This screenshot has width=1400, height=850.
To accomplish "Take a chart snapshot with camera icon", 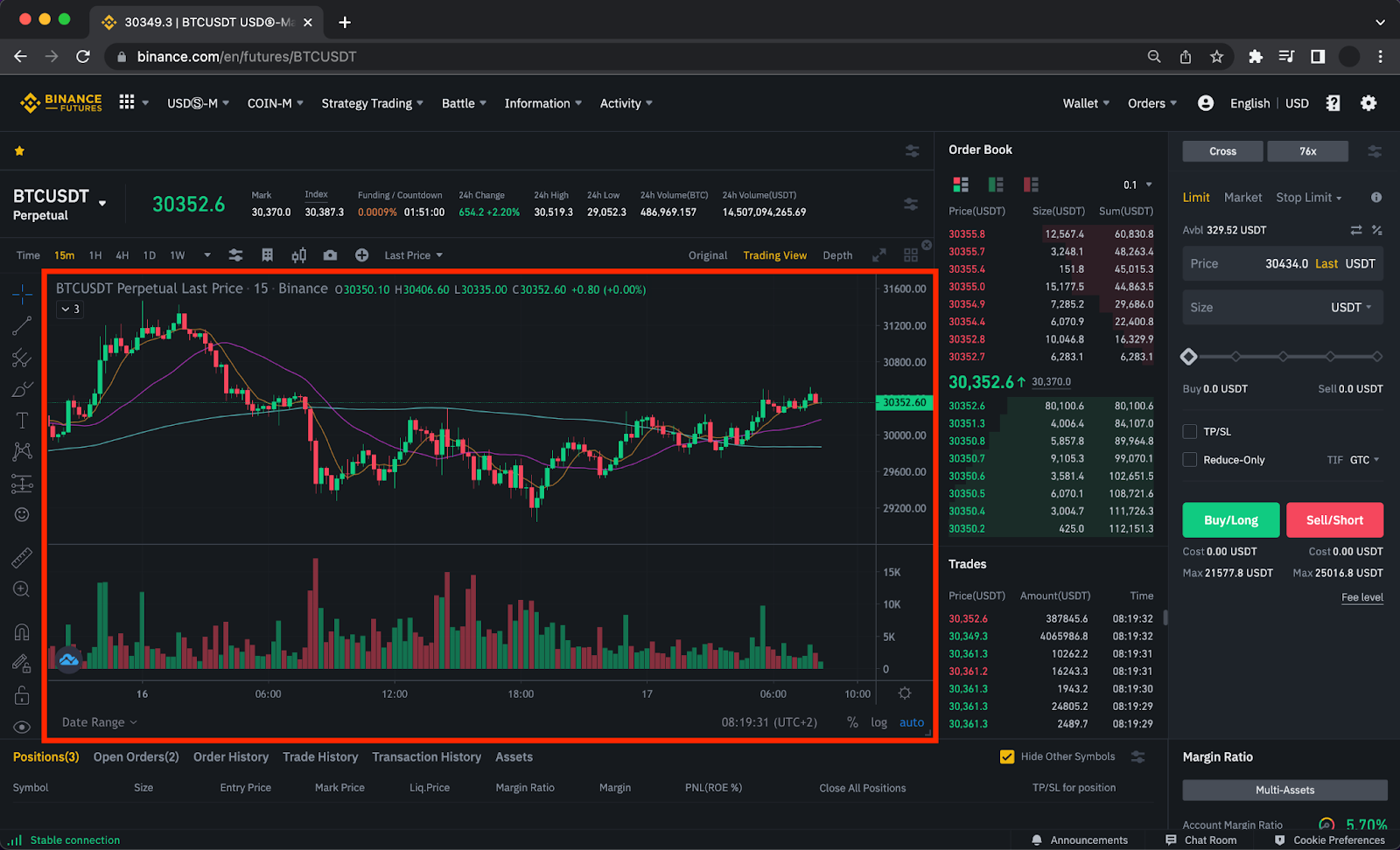I will point(330,255).
